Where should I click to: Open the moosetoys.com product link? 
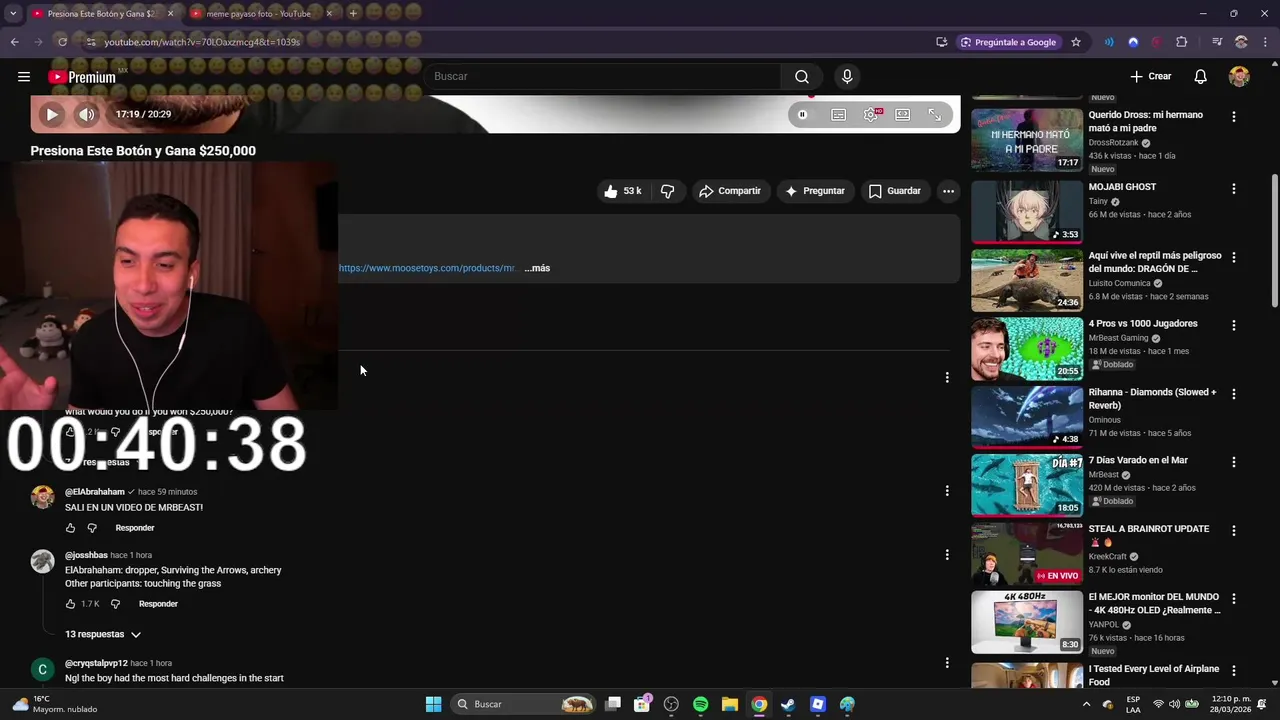(427, 268)
